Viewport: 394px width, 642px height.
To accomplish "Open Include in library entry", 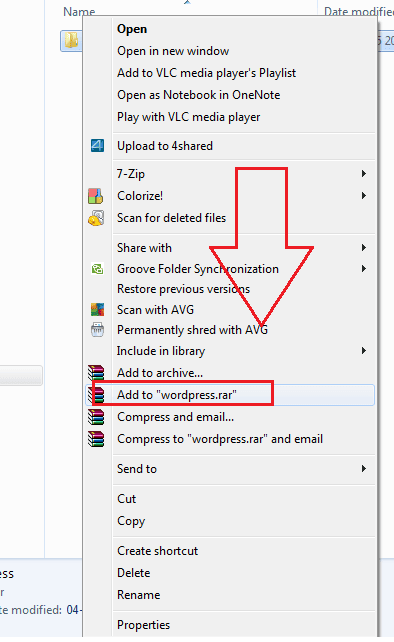I will (161, 351).
